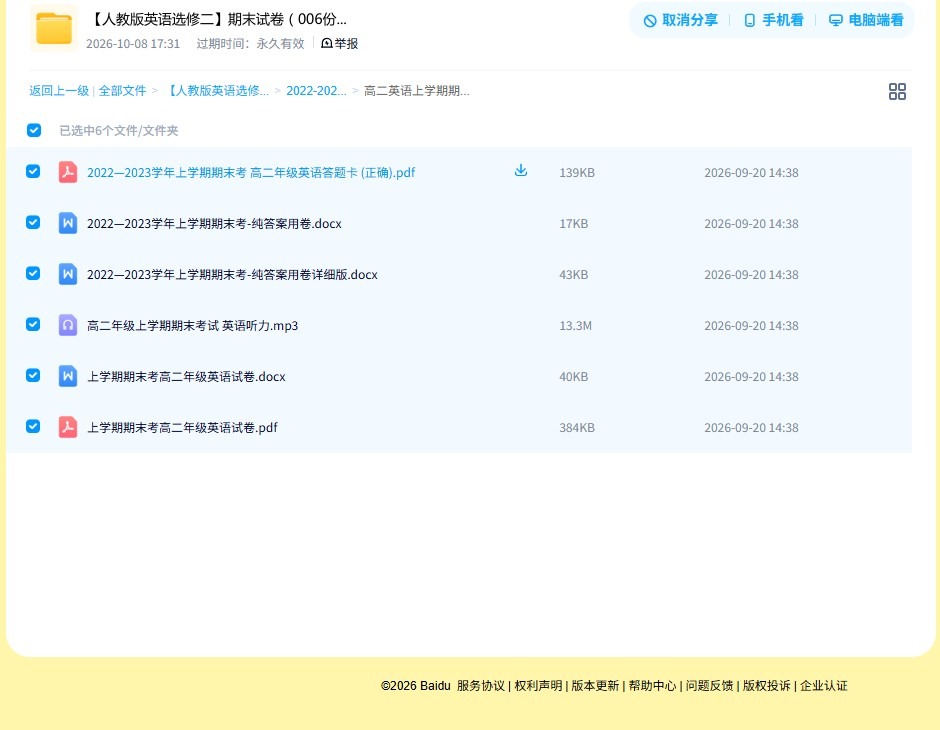Image resolution: width=940 pixels, height=730 pixels.
Task: Open 【人教版英语选修... breadcrumb folder
Action: [217, 91]
